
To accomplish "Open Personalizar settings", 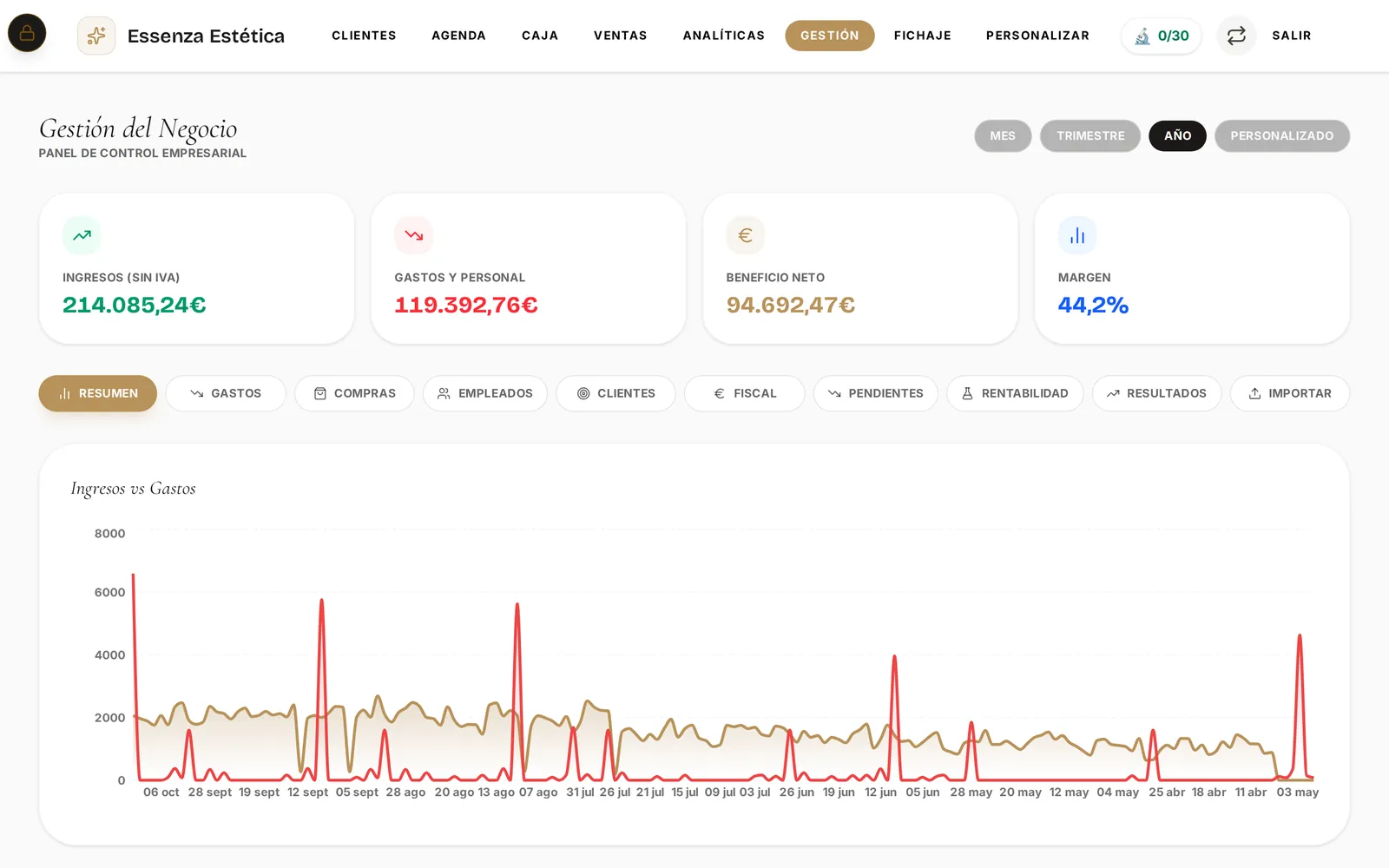I will [x=1037, y=36].
